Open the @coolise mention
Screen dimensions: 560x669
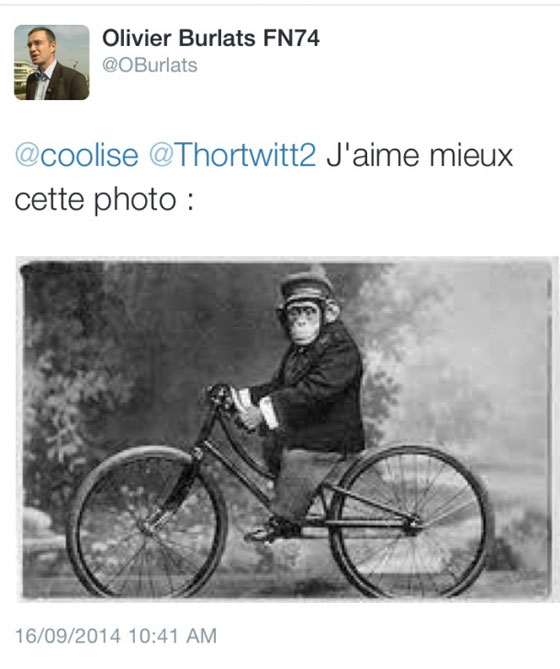(x=77, y=154)
